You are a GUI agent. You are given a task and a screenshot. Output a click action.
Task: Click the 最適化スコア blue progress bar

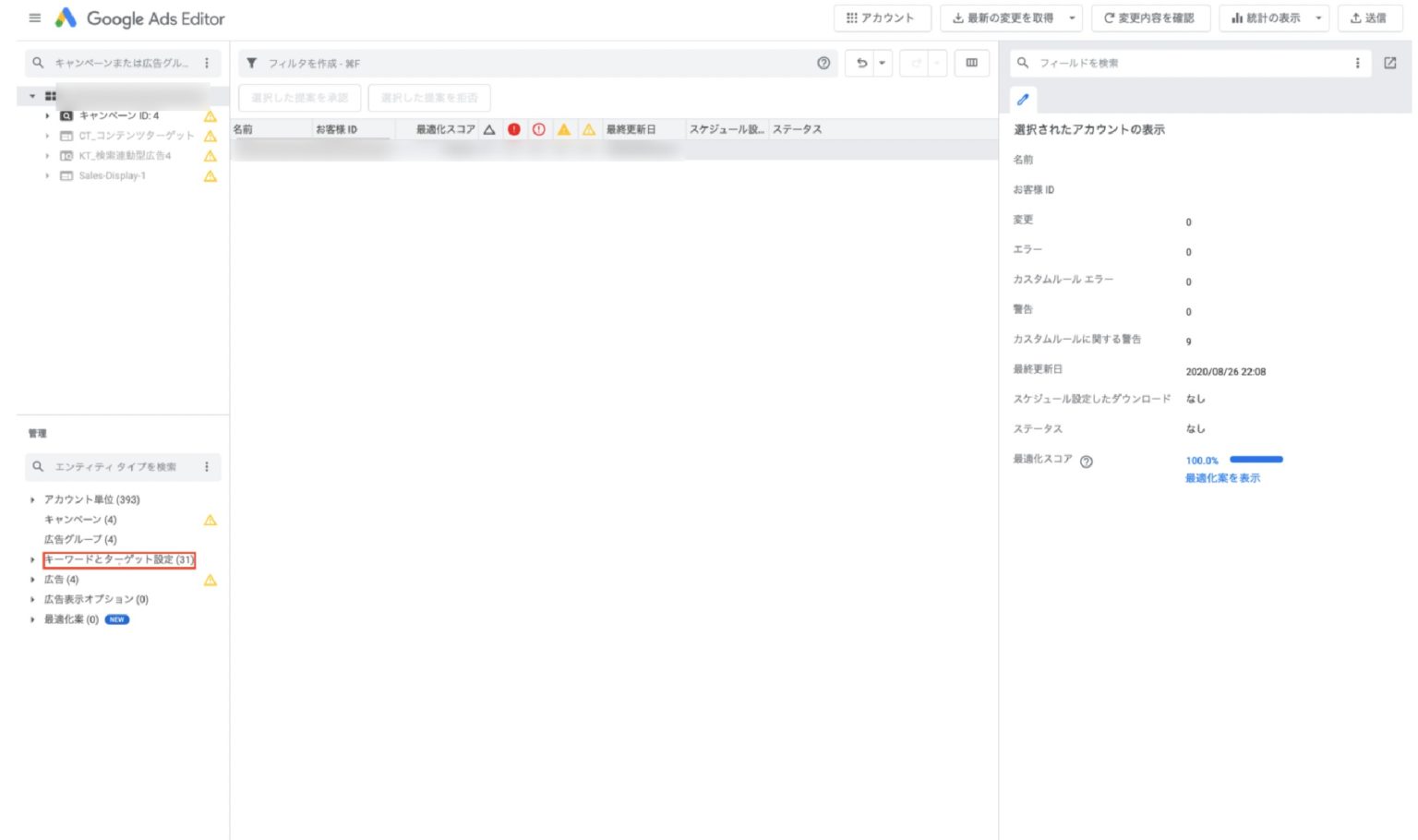[x=1256, y=459]
